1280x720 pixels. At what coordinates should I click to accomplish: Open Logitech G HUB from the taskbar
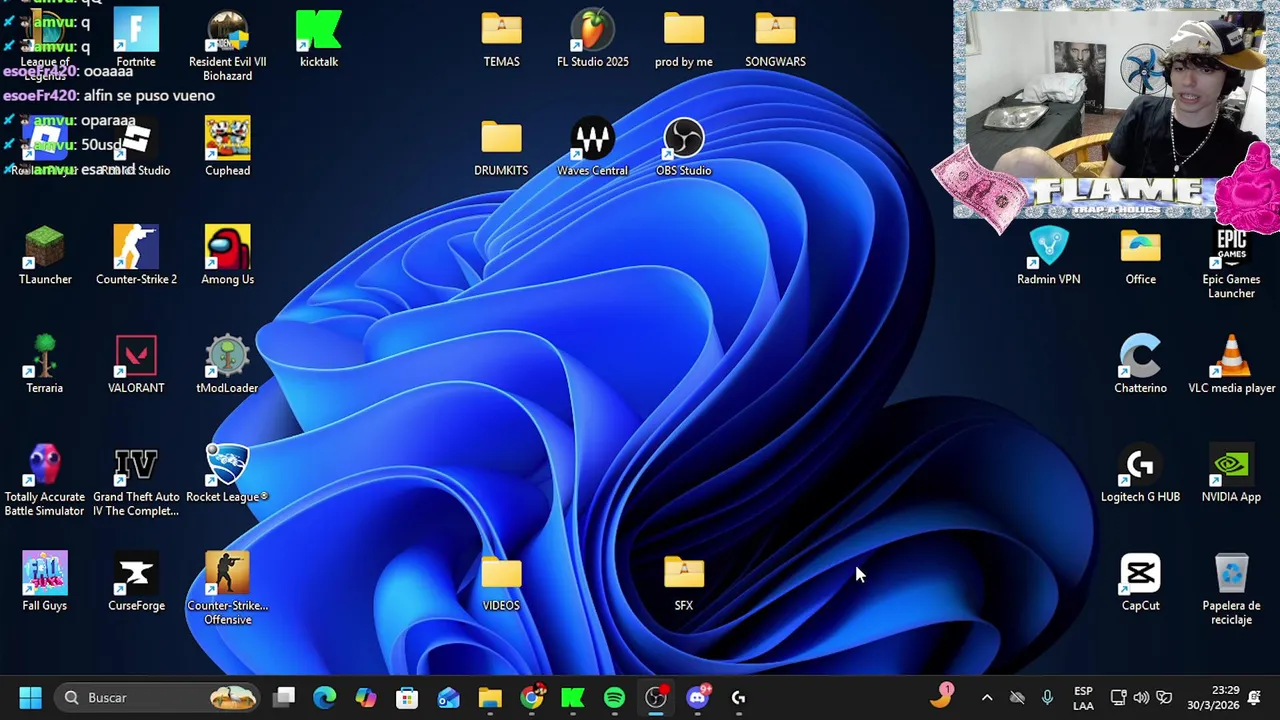point(739,698)
